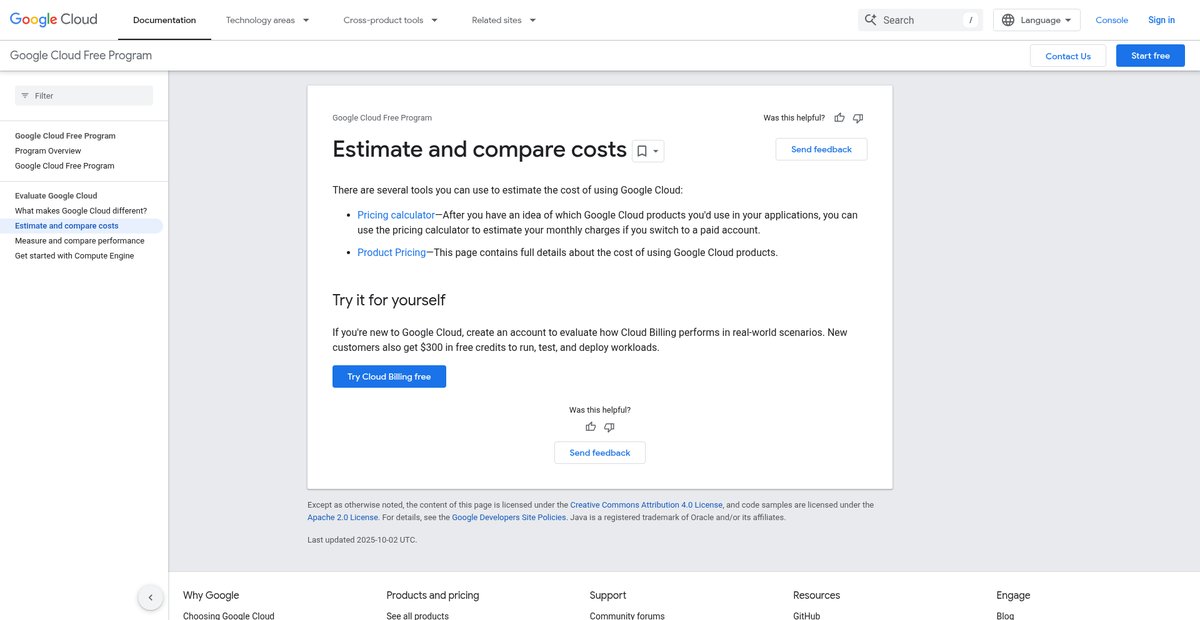Open Blog footer link

pyautogui.click(x=1005, y=616)
